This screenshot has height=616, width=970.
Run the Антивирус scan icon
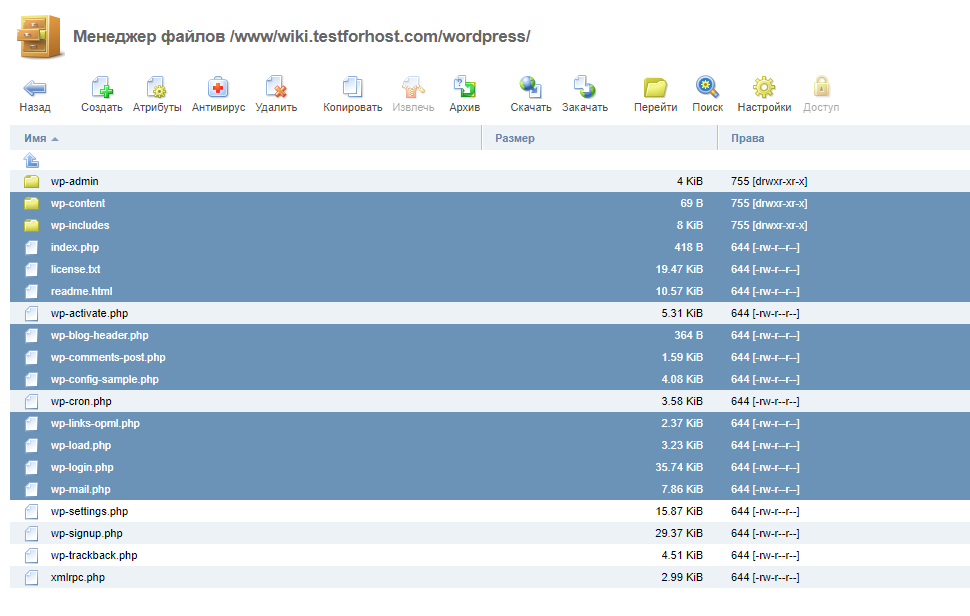[x=218, y=88]
